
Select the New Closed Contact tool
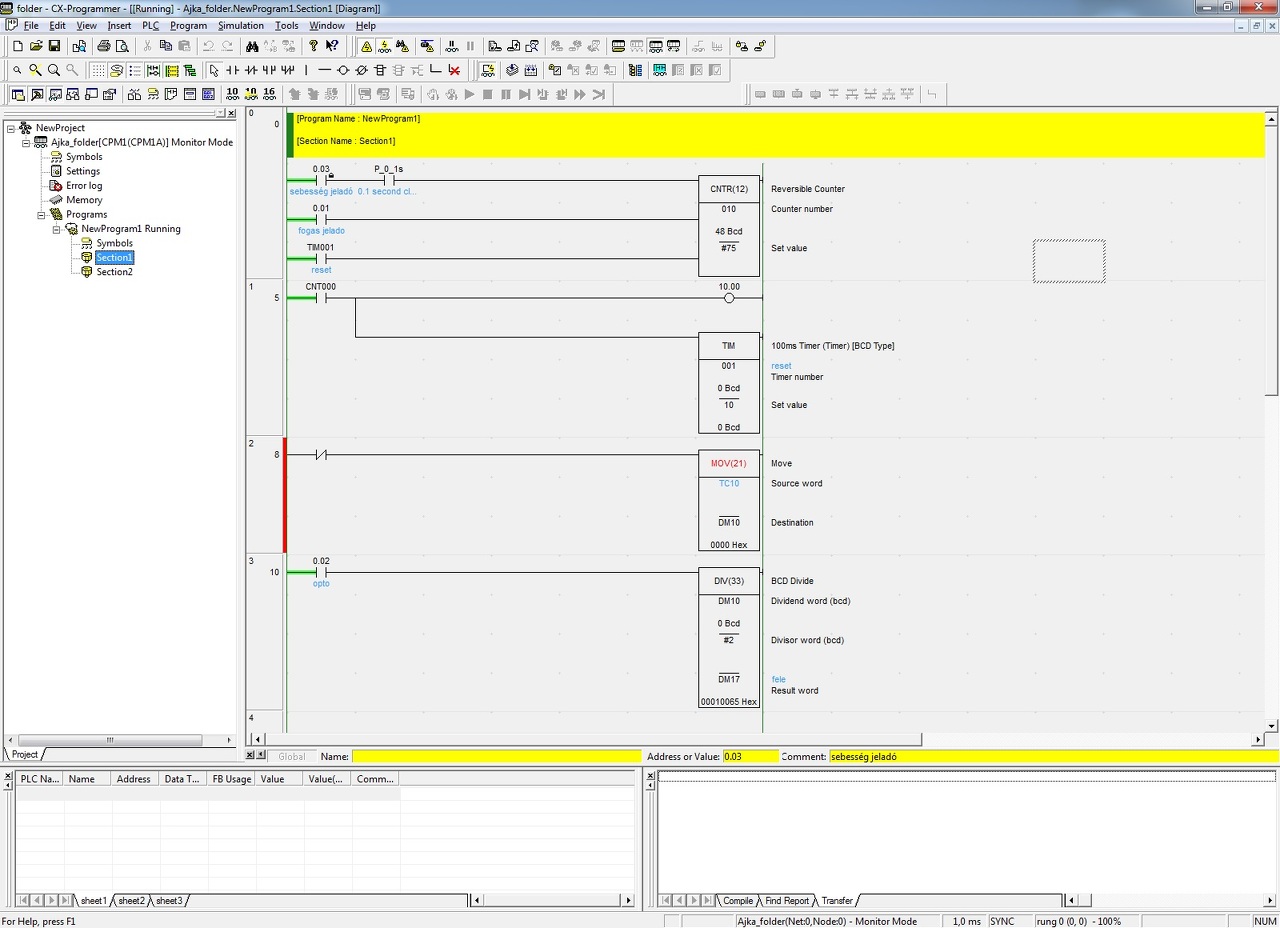coord(251,70)
